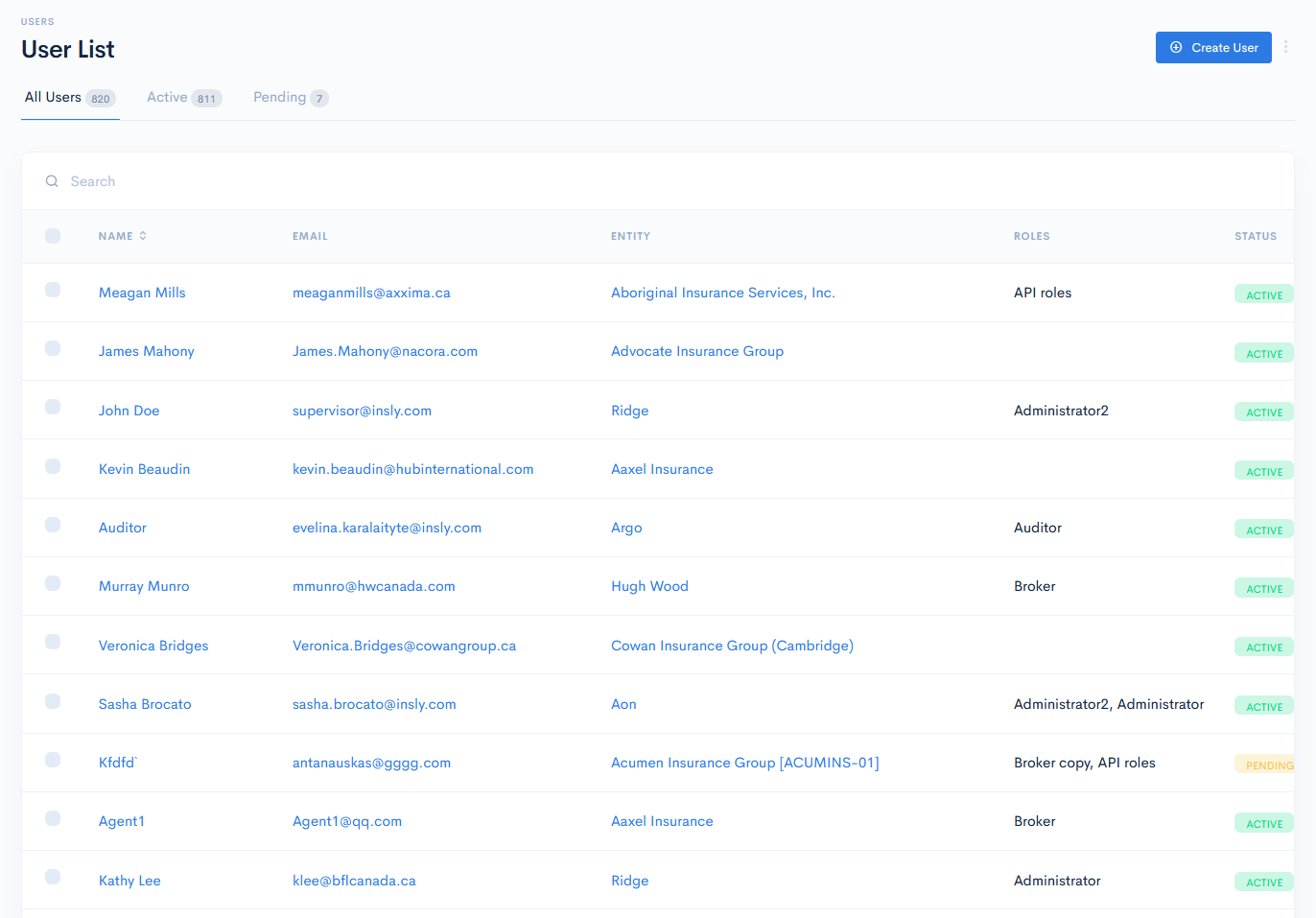1316x918 pixels.
Task: Click the search magnifier icon
Action: pyautogui.click(x=52, y=180)
